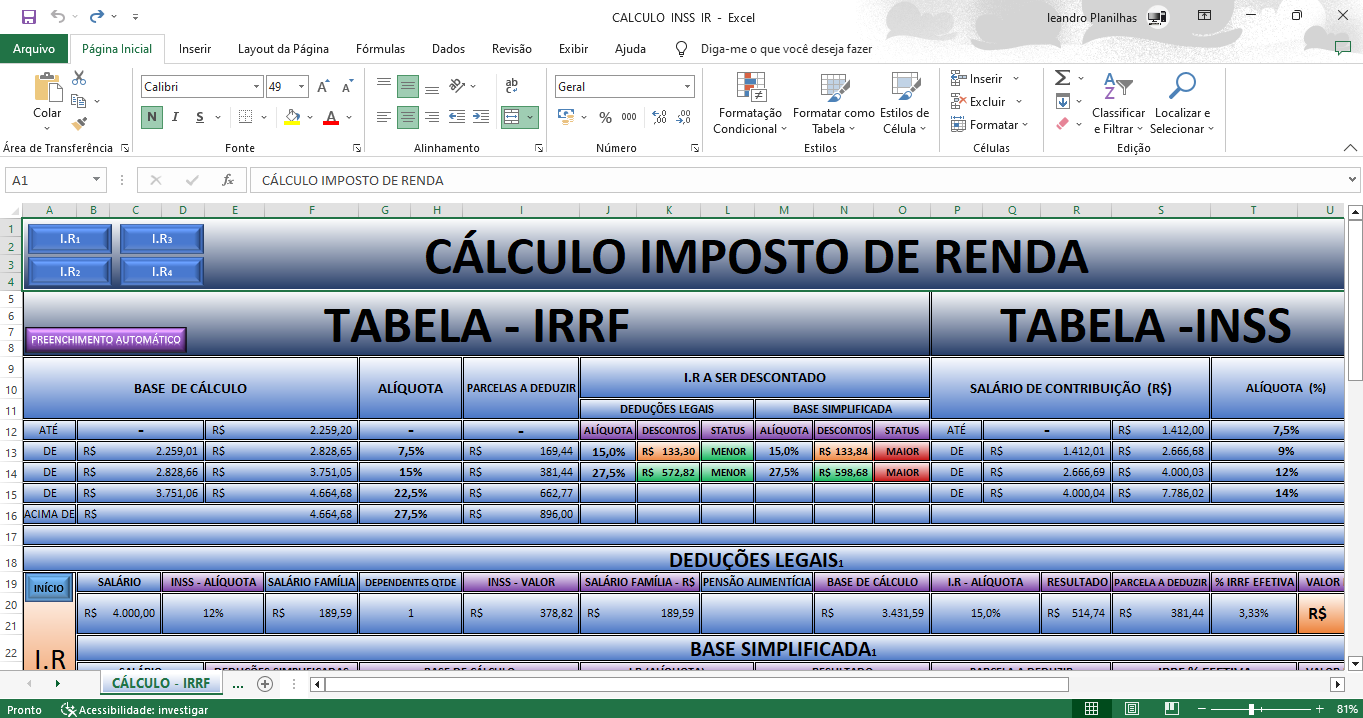The image size is (1363, 718).
Task: Expand the Geral number format dropdown
Action: click(x=687, y=87)
